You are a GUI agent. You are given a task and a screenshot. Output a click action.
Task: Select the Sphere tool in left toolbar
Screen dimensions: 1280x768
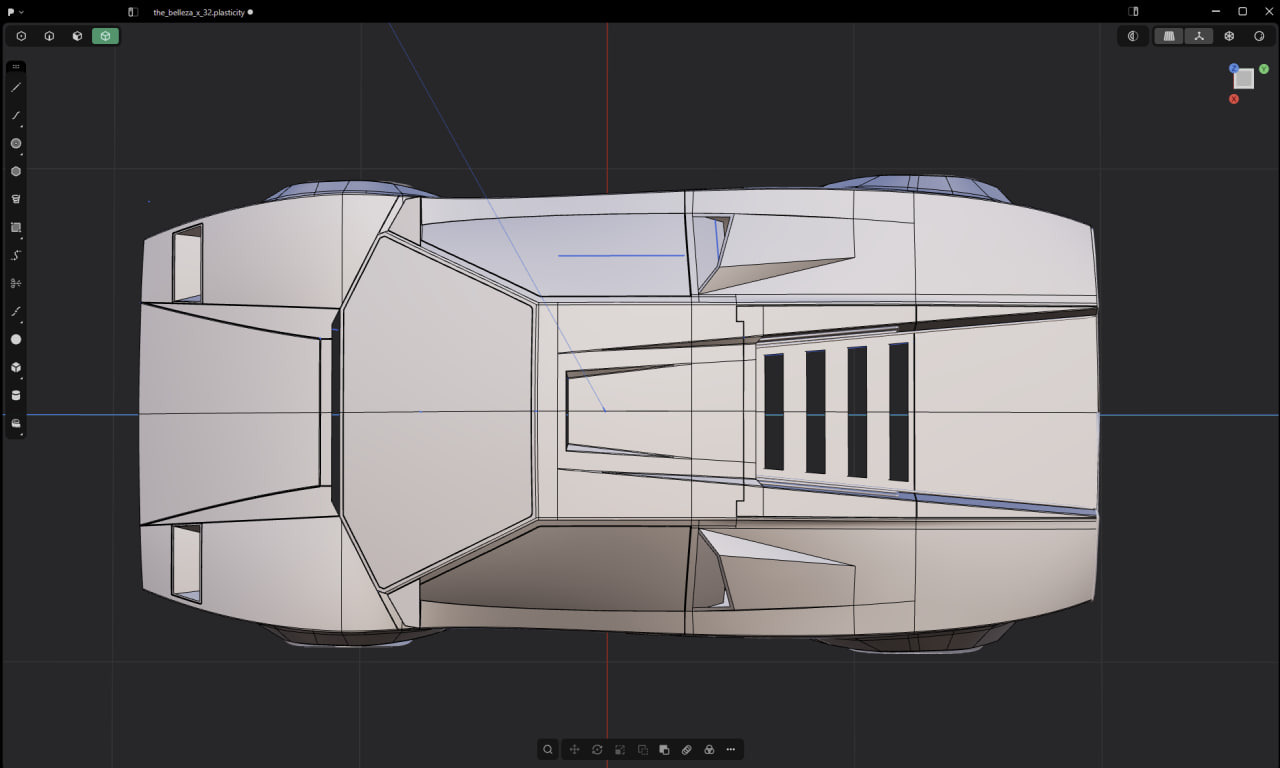[16, 340]
